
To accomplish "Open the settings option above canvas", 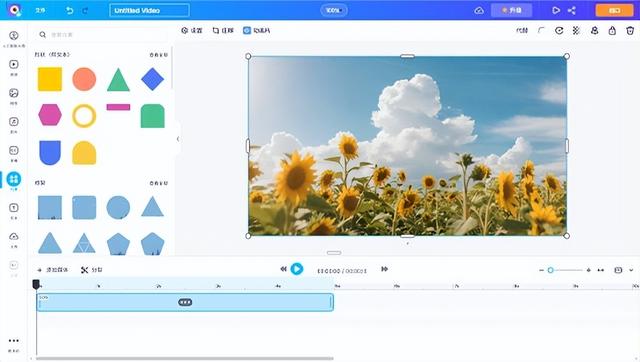I will tap(192, 30).
